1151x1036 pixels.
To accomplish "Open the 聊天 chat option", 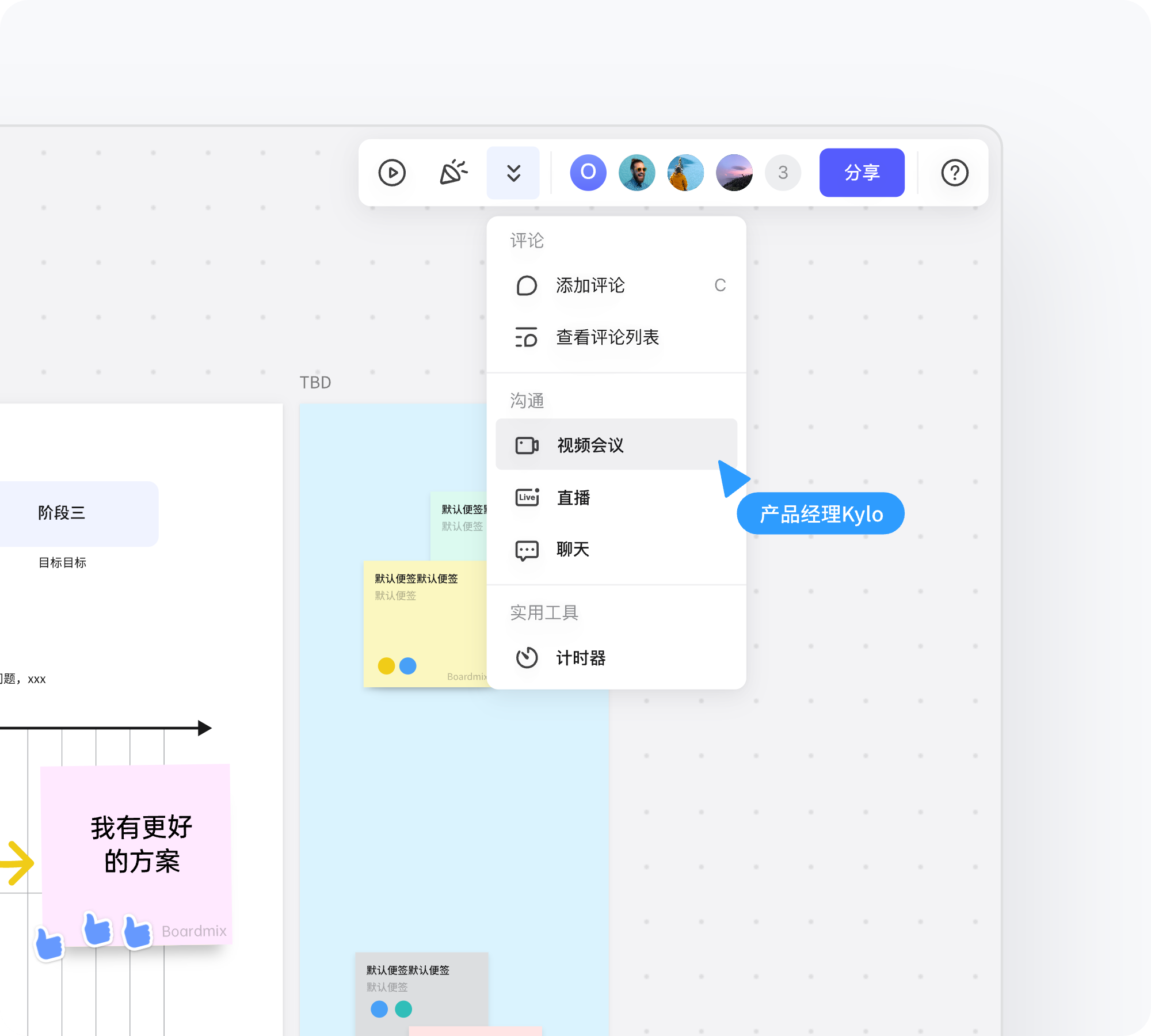I will 616,550.
